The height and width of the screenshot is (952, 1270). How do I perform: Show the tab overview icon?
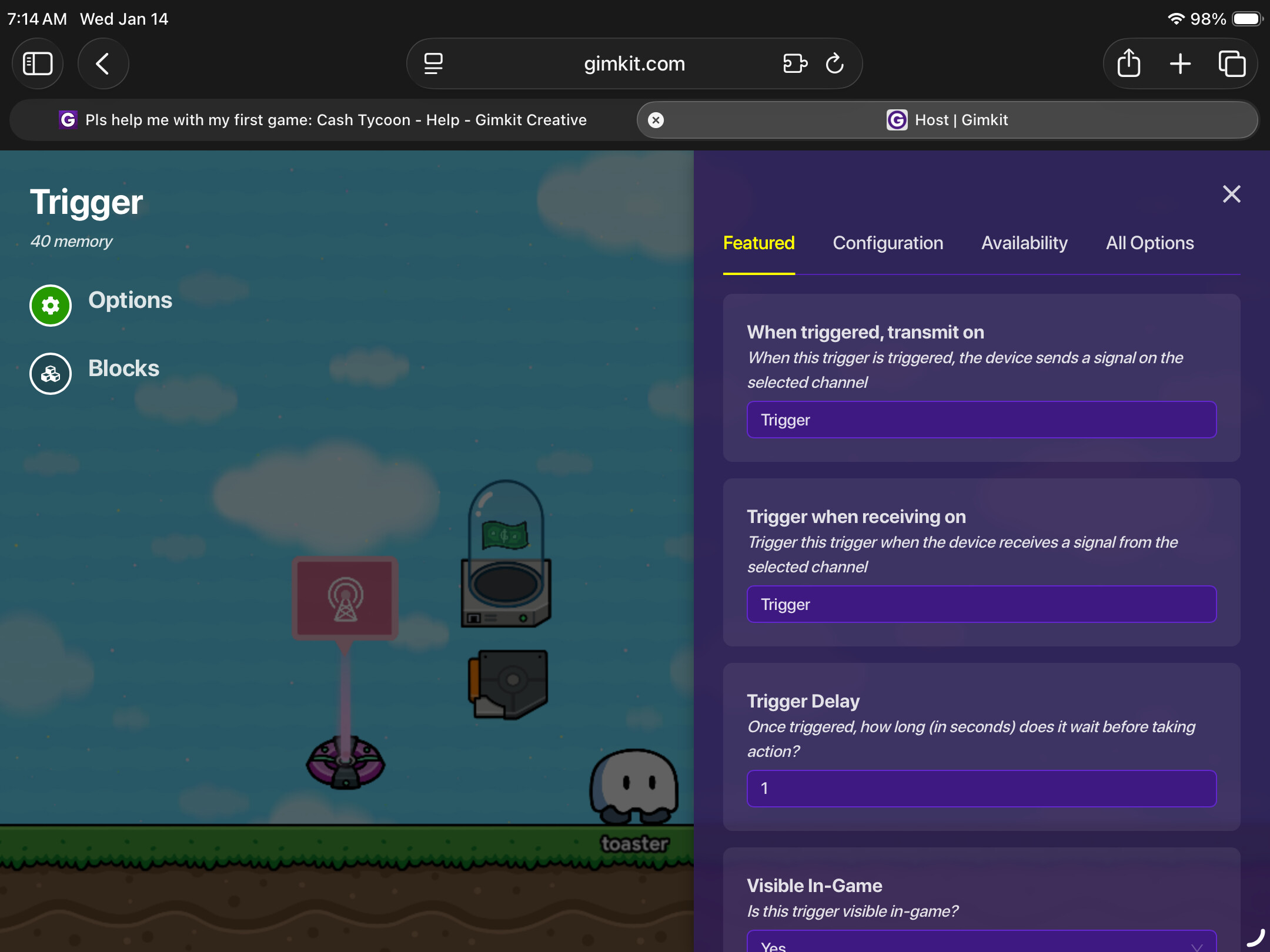click(x=1232, y=63)
